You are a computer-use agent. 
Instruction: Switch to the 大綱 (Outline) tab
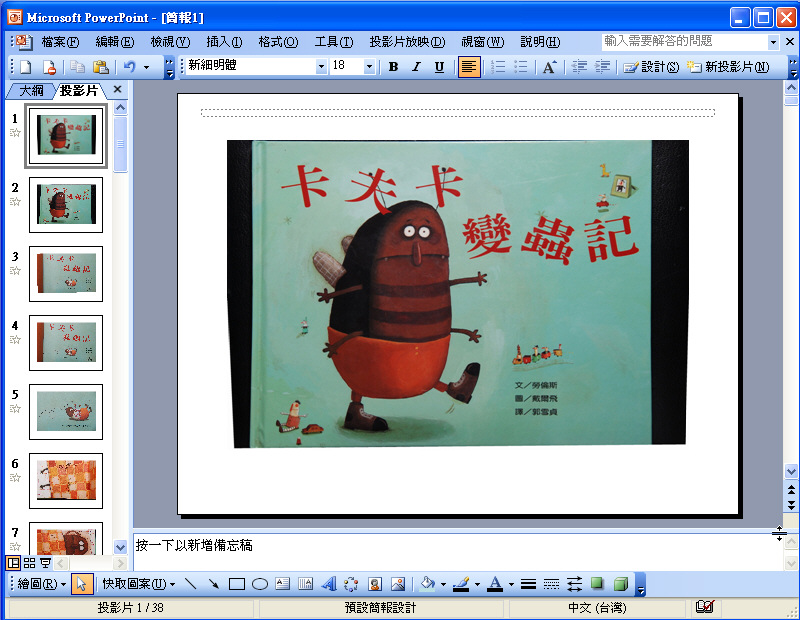click(x=31, y=91)
